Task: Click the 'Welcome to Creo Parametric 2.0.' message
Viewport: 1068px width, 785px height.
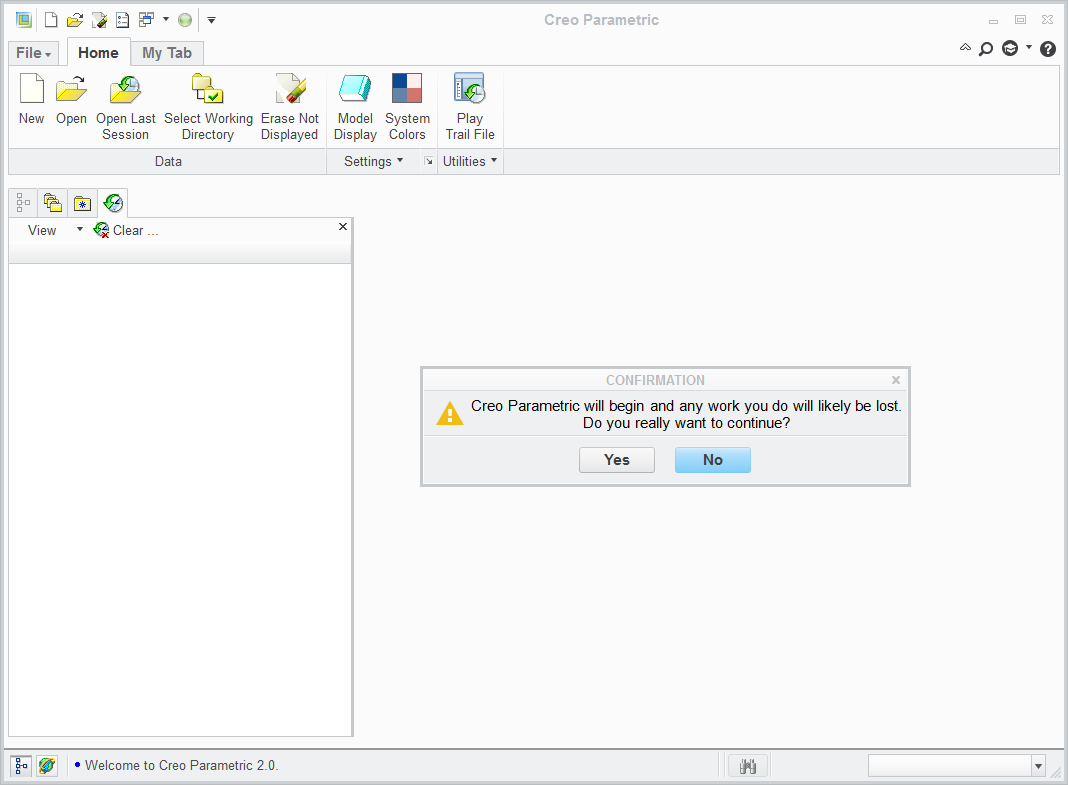Action: tap(181, 766)
